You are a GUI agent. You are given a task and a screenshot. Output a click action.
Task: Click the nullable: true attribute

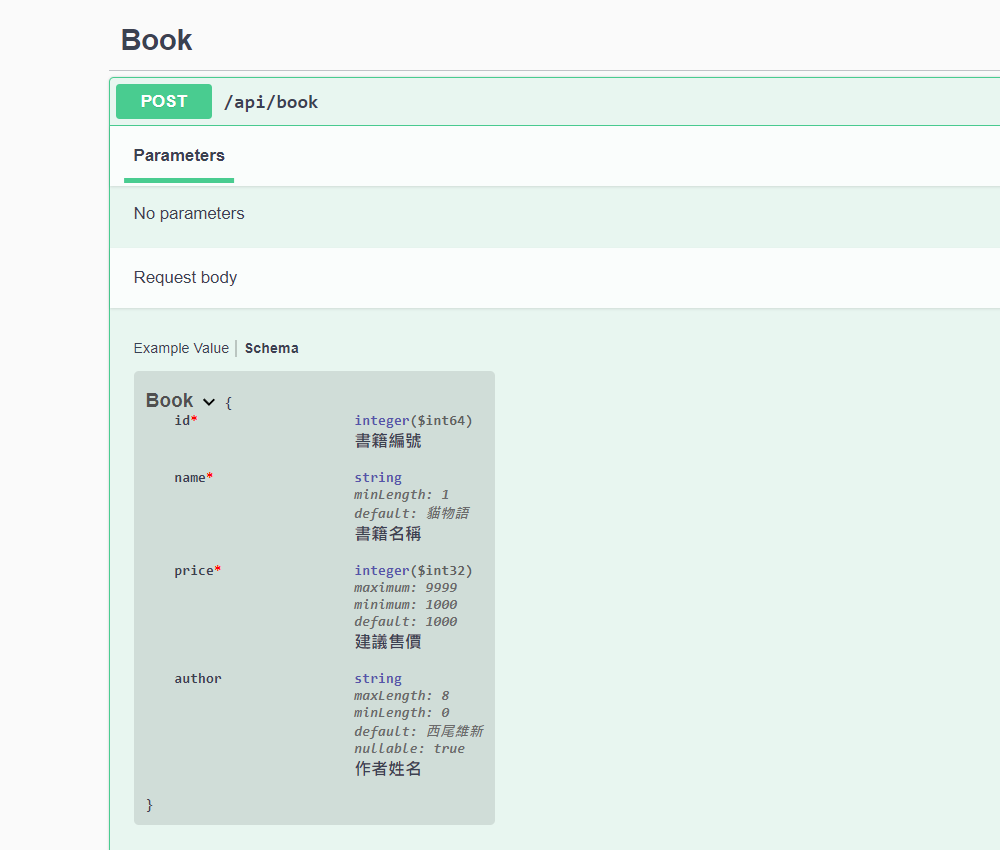(x=409, y=749)
